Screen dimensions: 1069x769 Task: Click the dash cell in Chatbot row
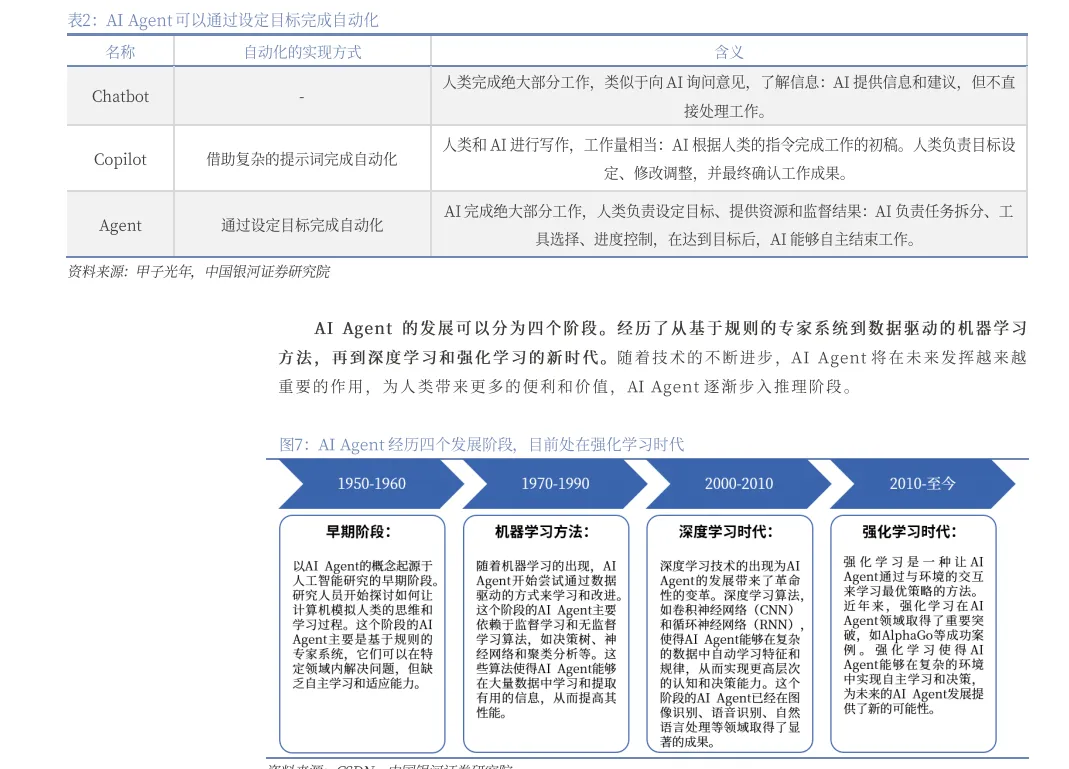(x=302, y=97)
